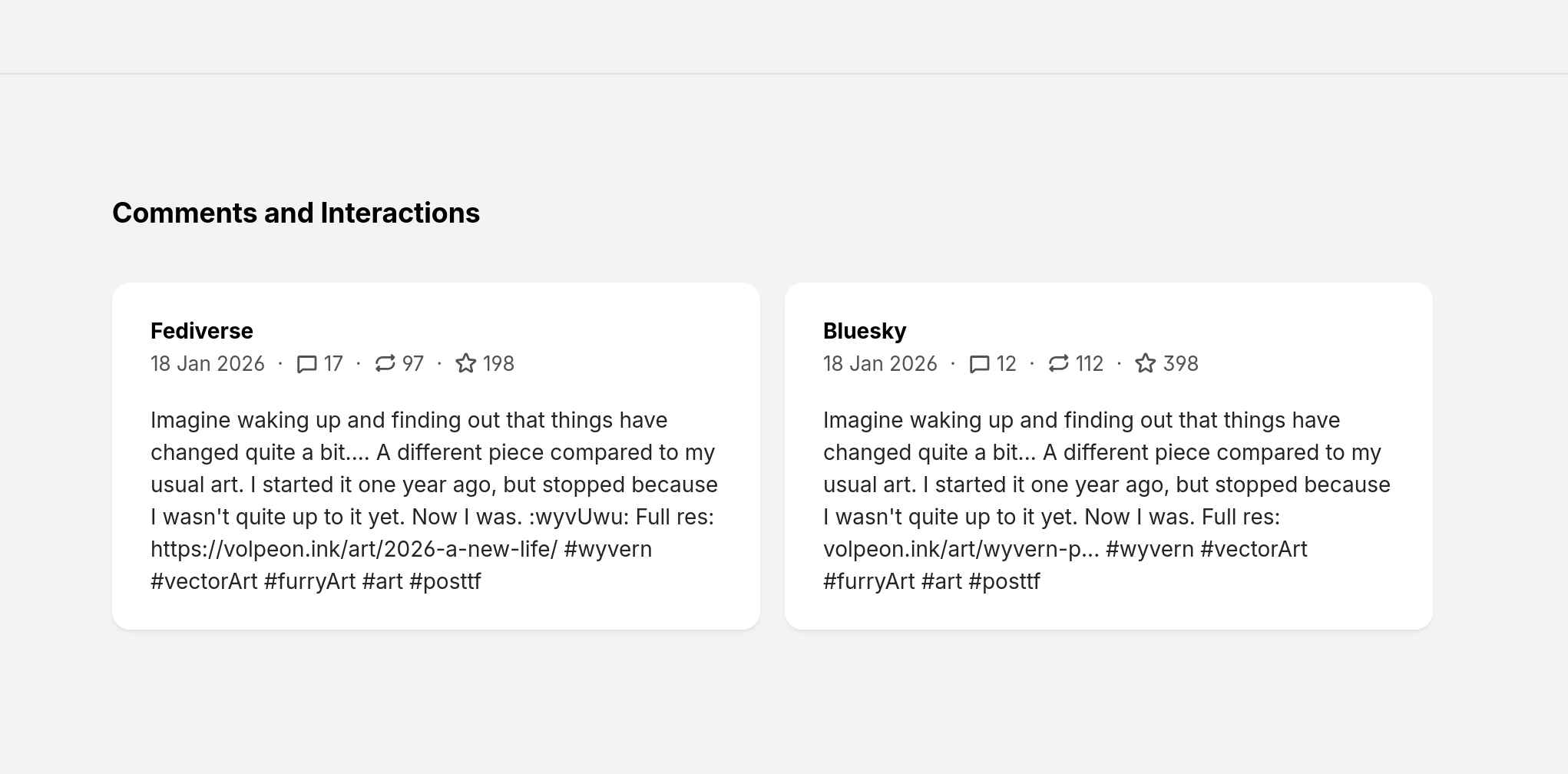This screenshot has height=774, width=1568.
Task: Click the Fediverse reply count 17
Action: pos(333,364)
